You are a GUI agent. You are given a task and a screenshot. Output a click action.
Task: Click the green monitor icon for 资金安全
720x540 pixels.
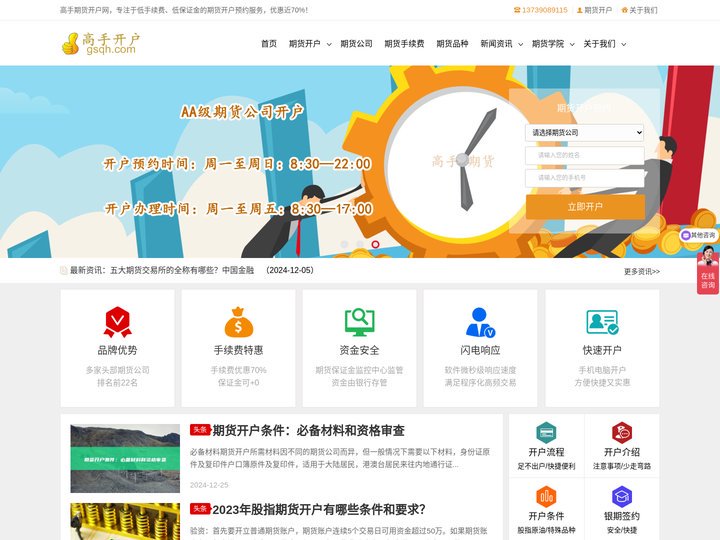coord(360,322)
